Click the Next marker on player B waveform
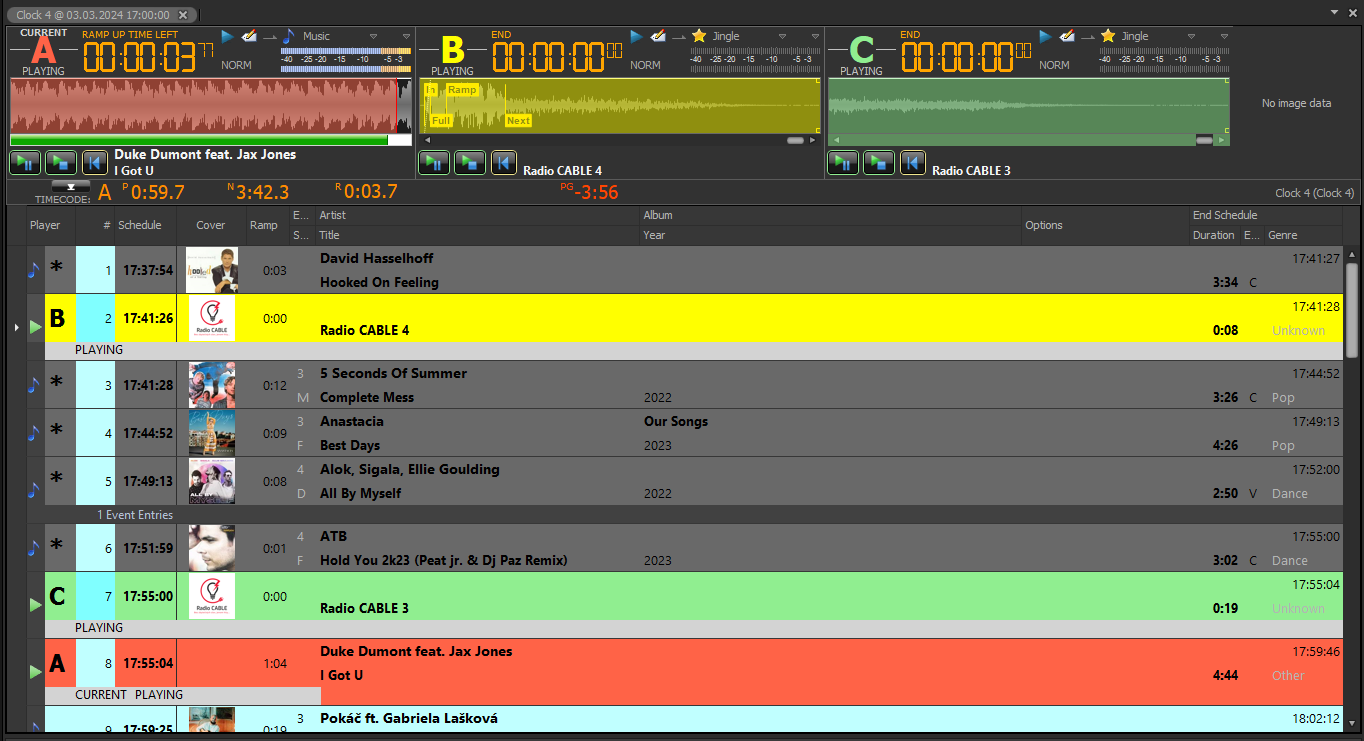The width and height of the screenshot is (1364, 741). tap(518, 121)
